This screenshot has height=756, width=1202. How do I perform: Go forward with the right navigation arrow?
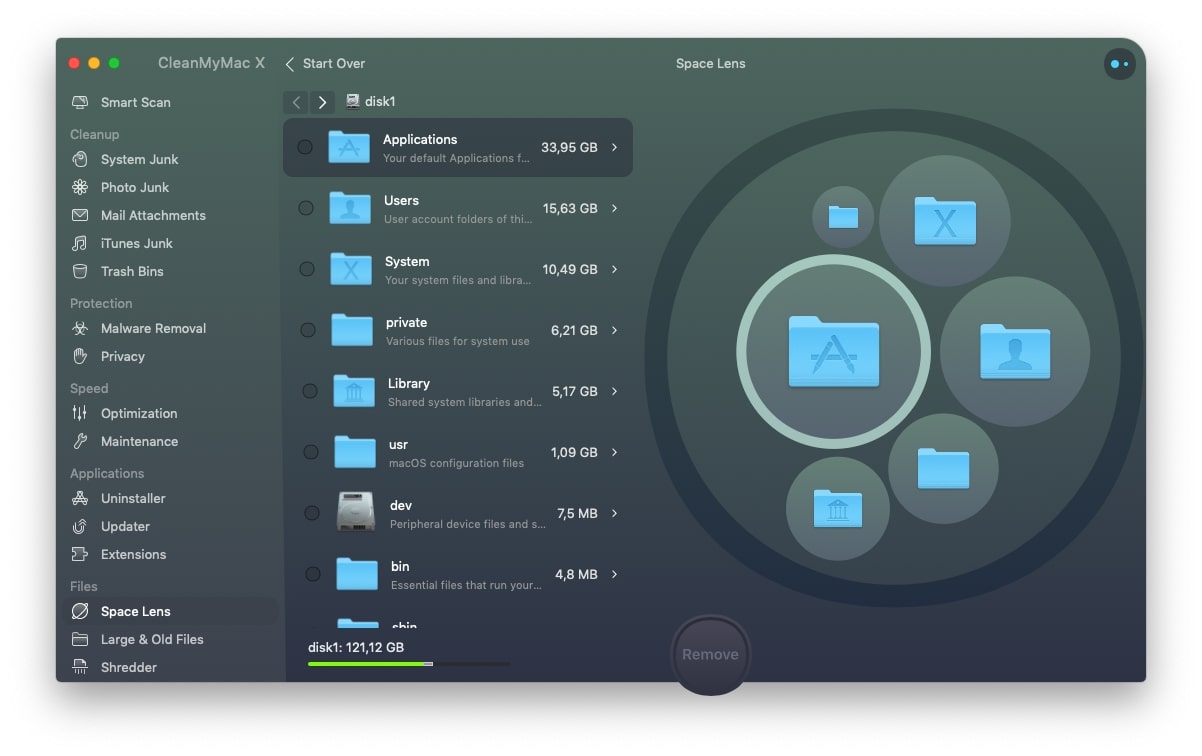coord(321,102)
